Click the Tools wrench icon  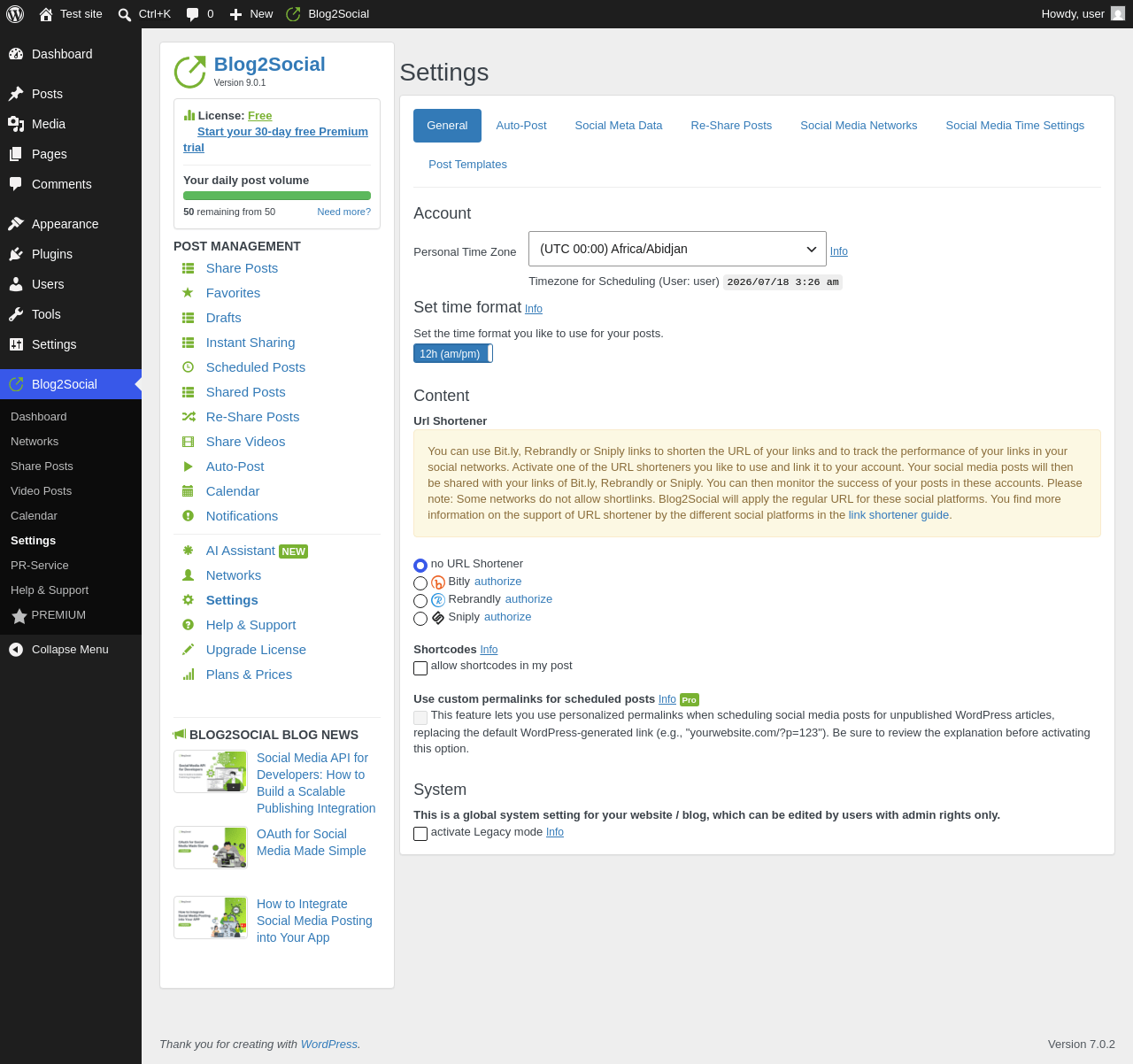click(x=16, y=314)
